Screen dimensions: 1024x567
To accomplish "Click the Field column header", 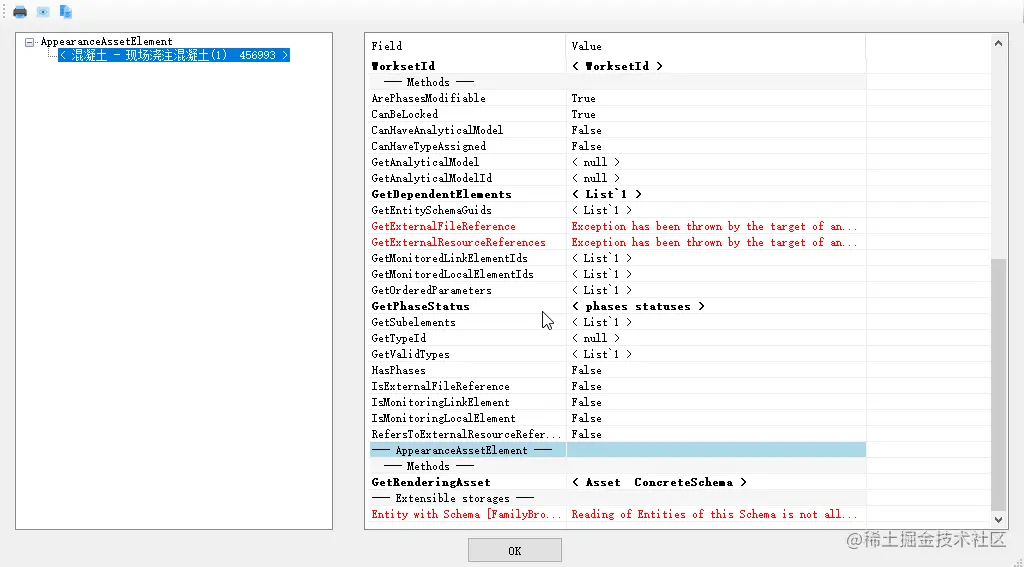I will [x=387, y=46].
